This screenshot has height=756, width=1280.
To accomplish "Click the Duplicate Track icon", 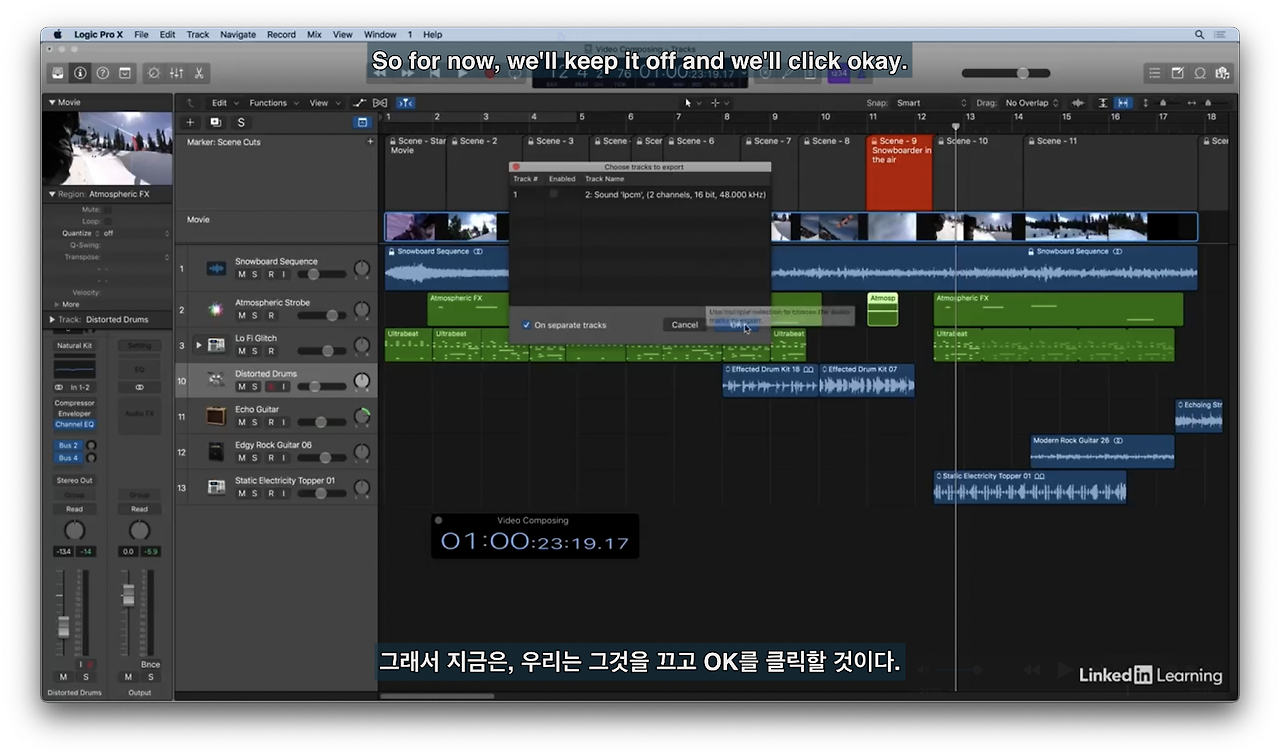I will (215, 122).
